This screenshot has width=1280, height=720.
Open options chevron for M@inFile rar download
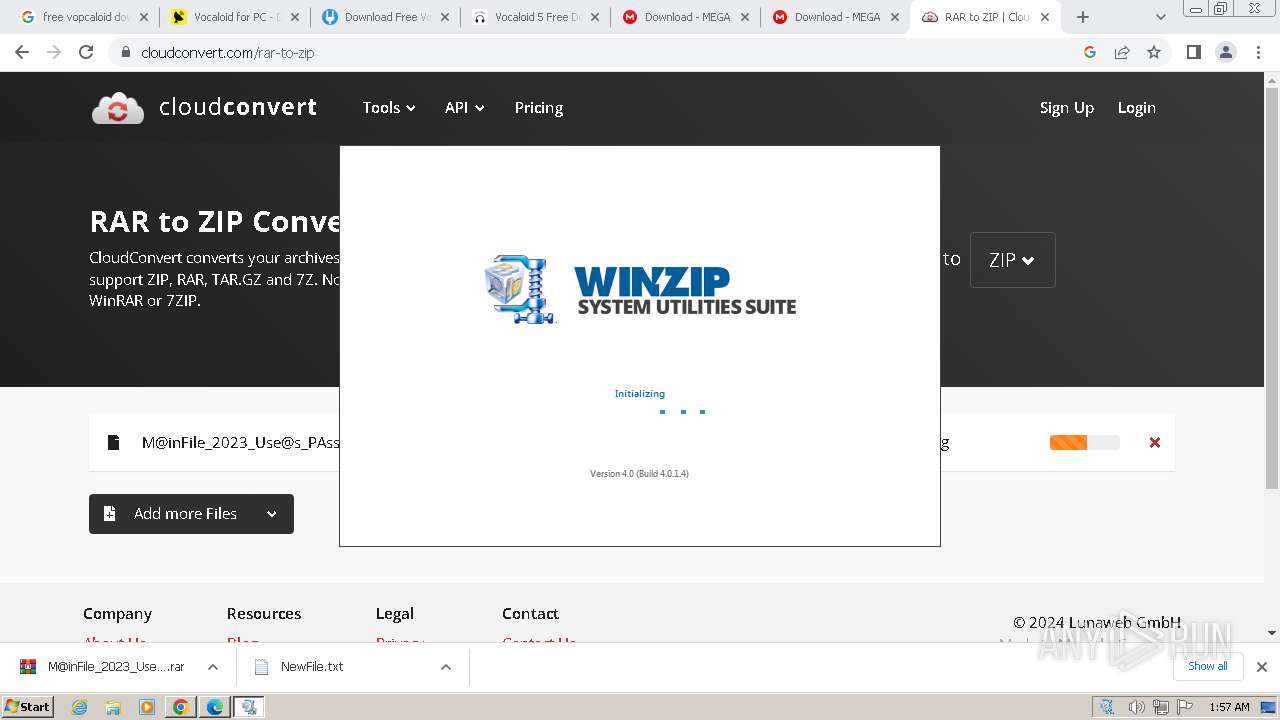click(213, 667)
